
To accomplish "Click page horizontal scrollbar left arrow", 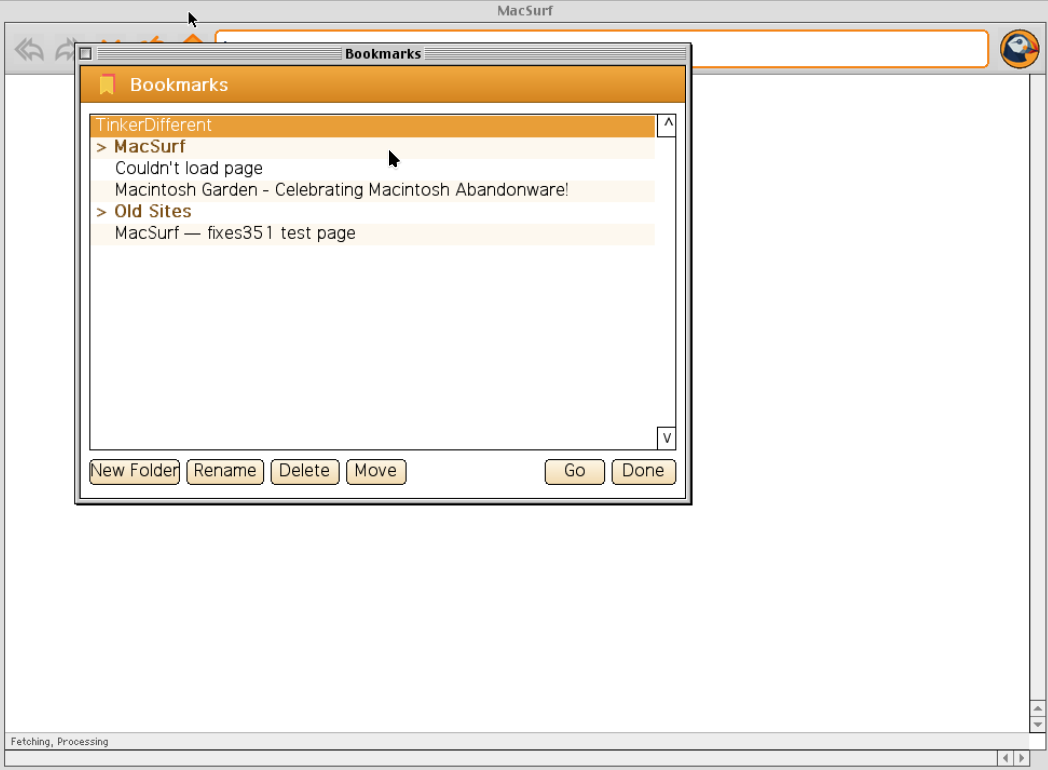I will (x=1005, y=758).
